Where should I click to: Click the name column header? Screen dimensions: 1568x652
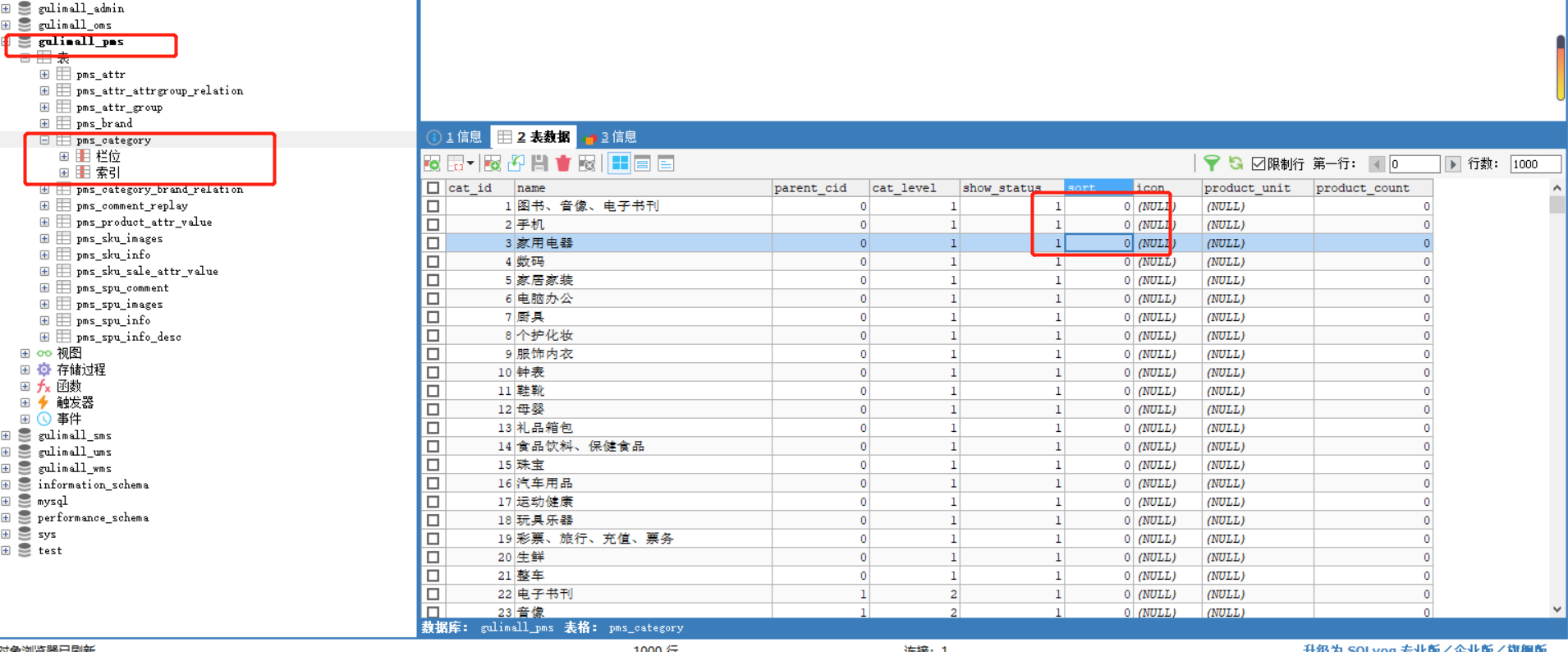[643, 187]
